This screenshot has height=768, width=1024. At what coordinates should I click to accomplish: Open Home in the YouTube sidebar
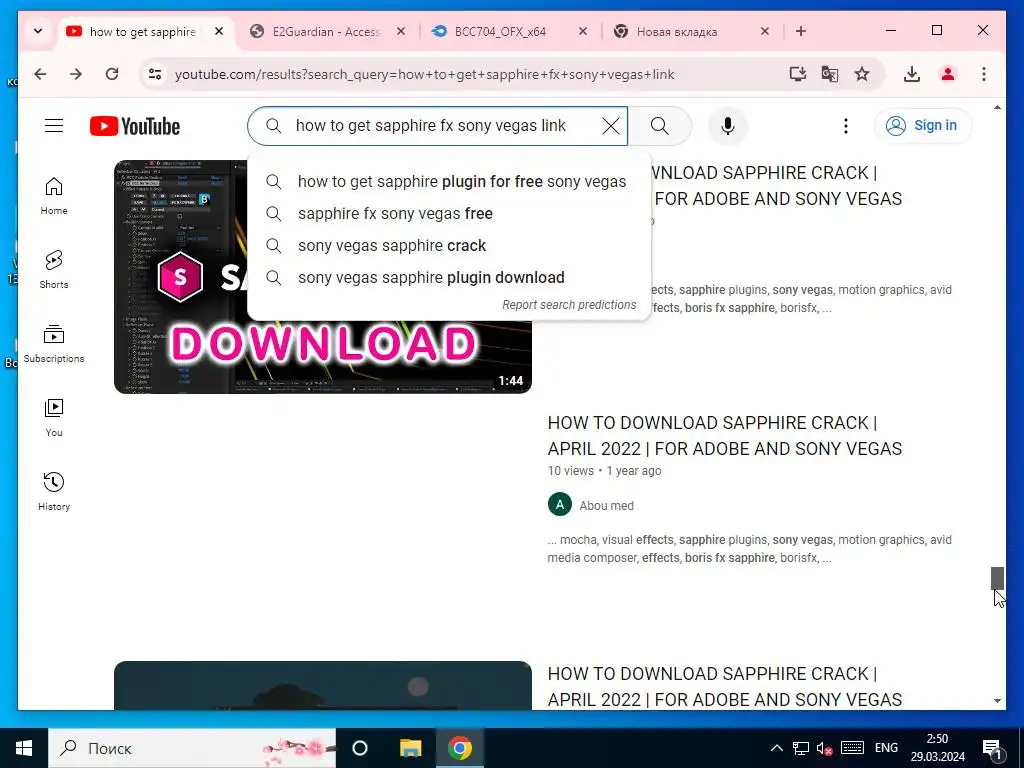[x=54, y=196]
